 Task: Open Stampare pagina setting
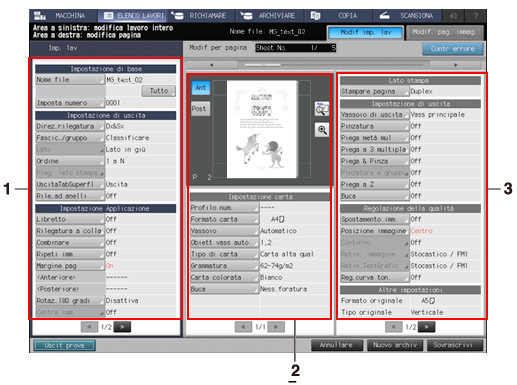pyautogui.click(x=375, y=91)
